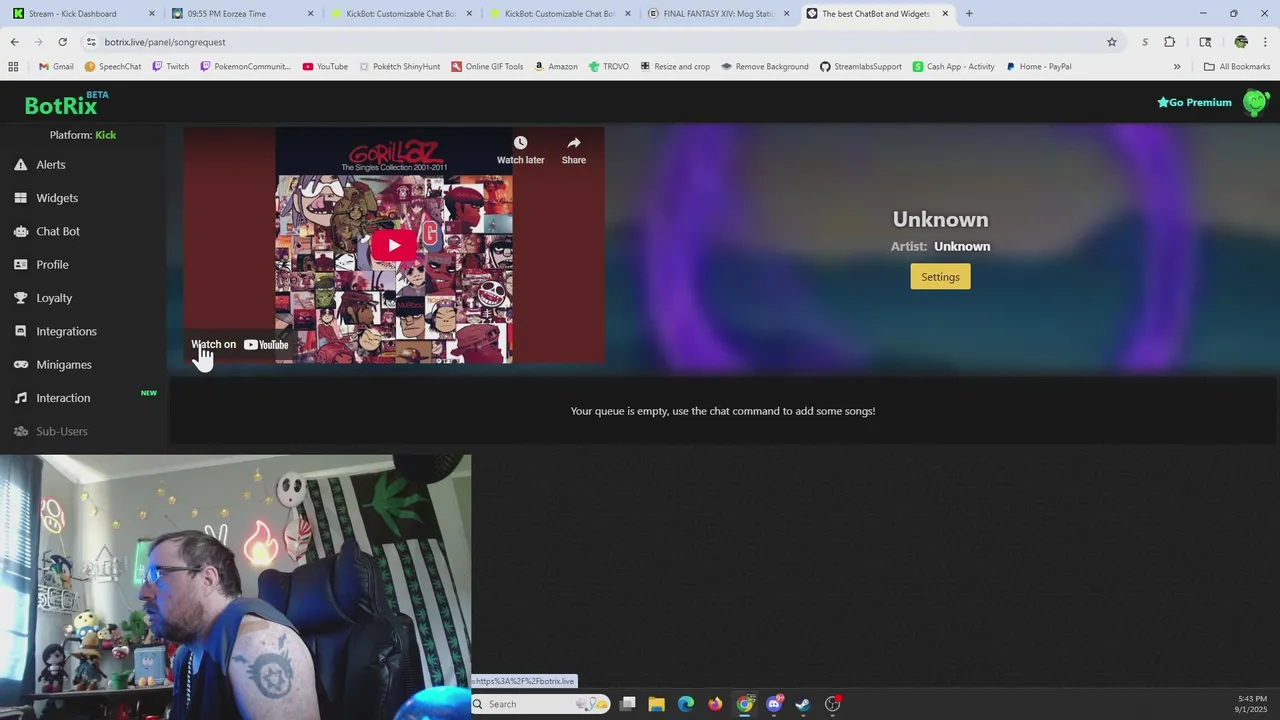Open Resize and crop bookmark
The height and width of the screenshot is (720, 1280).
pos(675,67)
